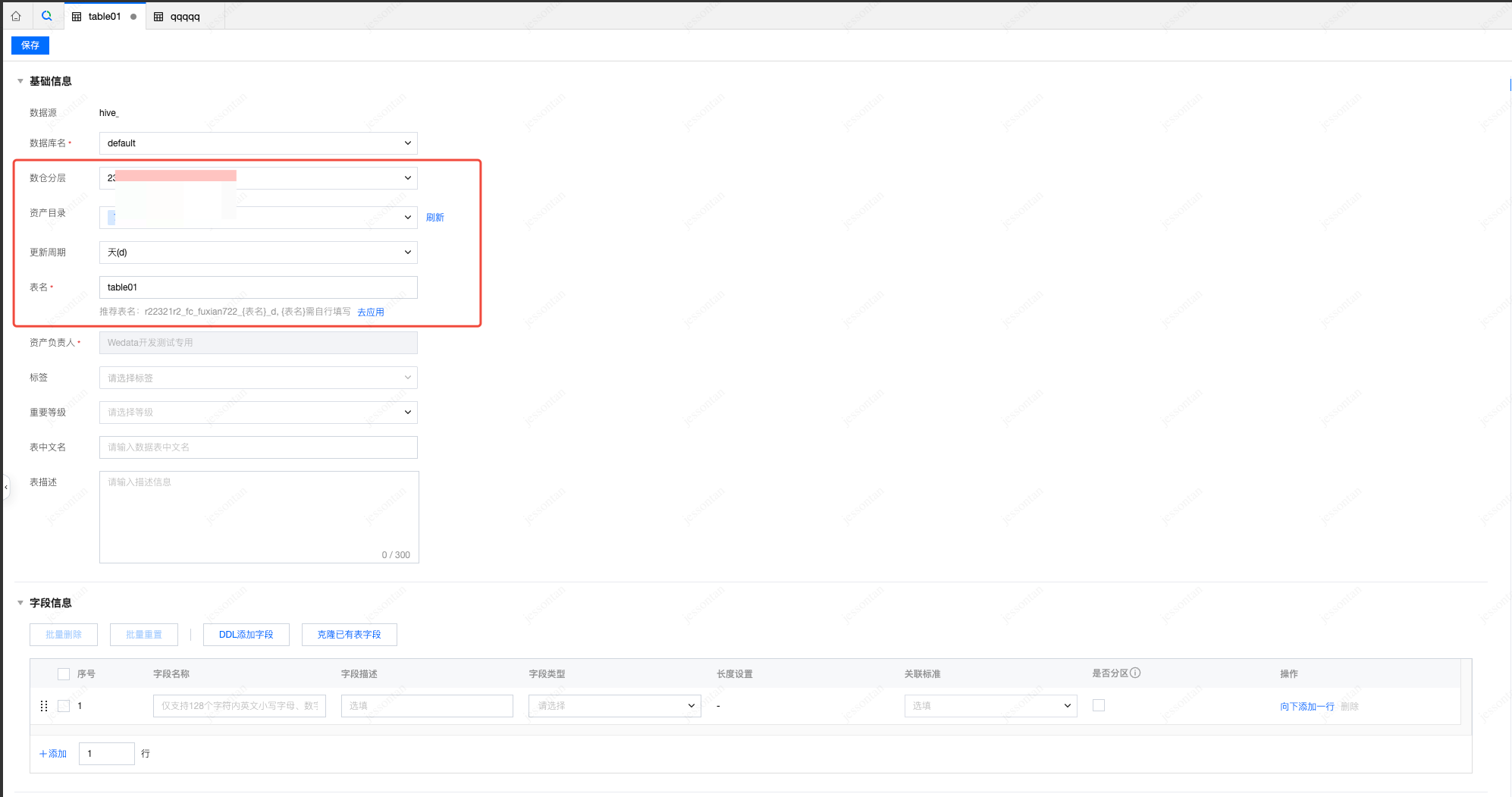Open the 资产目录 dropdown
Image resolution: width=1512 pixels, height=797 pixels.
(x=259, y=218)
